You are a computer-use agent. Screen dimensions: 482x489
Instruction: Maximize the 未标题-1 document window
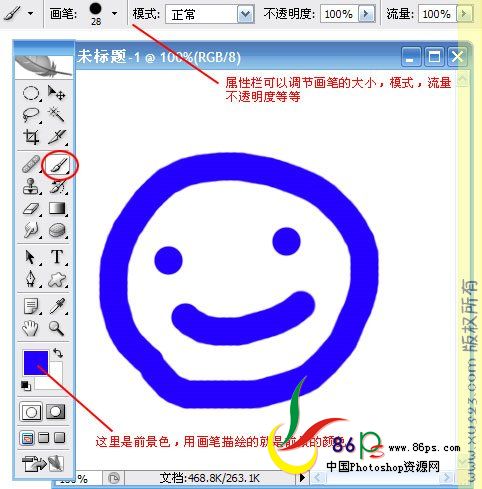click(433, 57)
